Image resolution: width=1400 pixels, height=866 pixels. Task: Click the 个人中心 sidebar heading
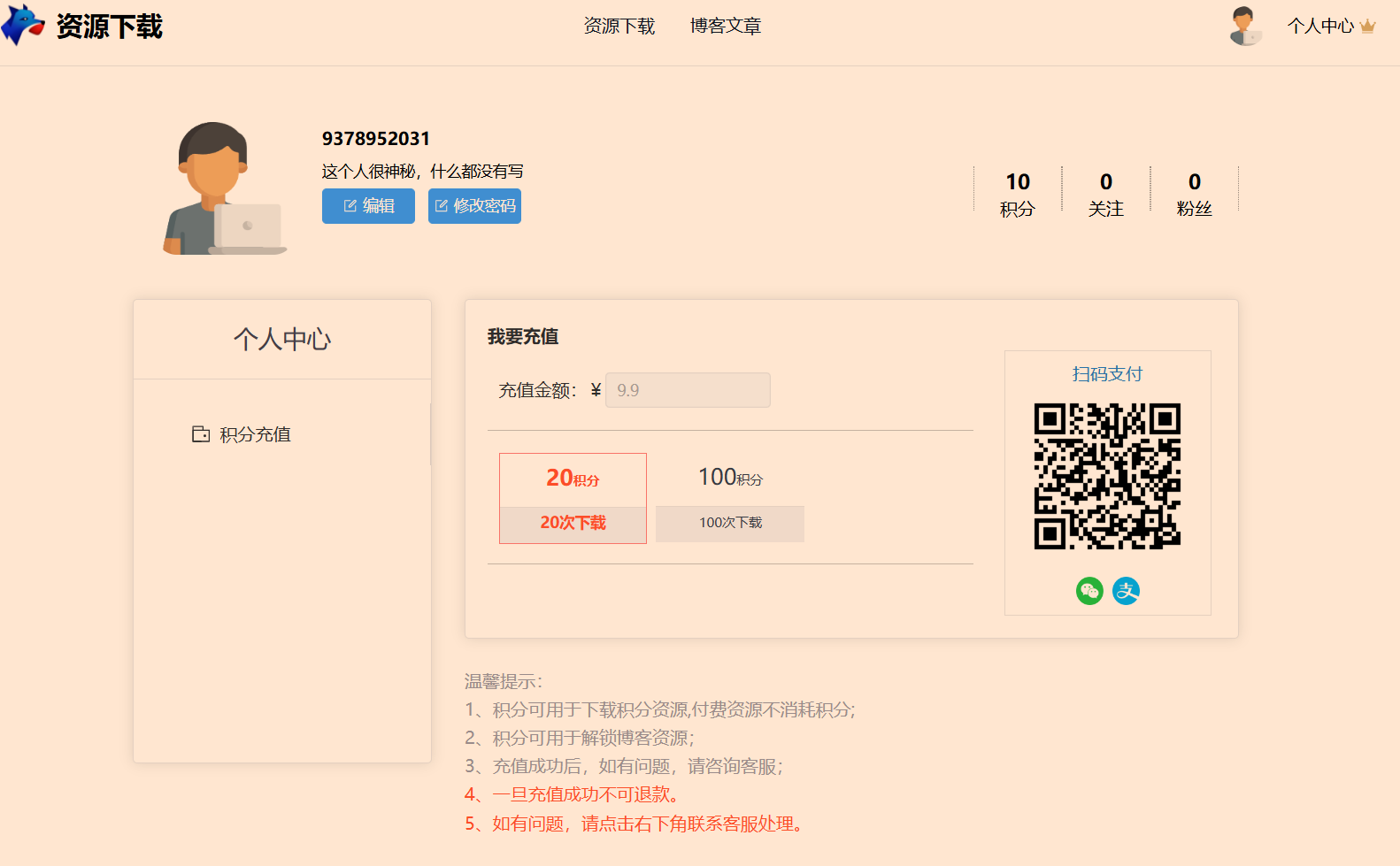[x=282, y=340]
